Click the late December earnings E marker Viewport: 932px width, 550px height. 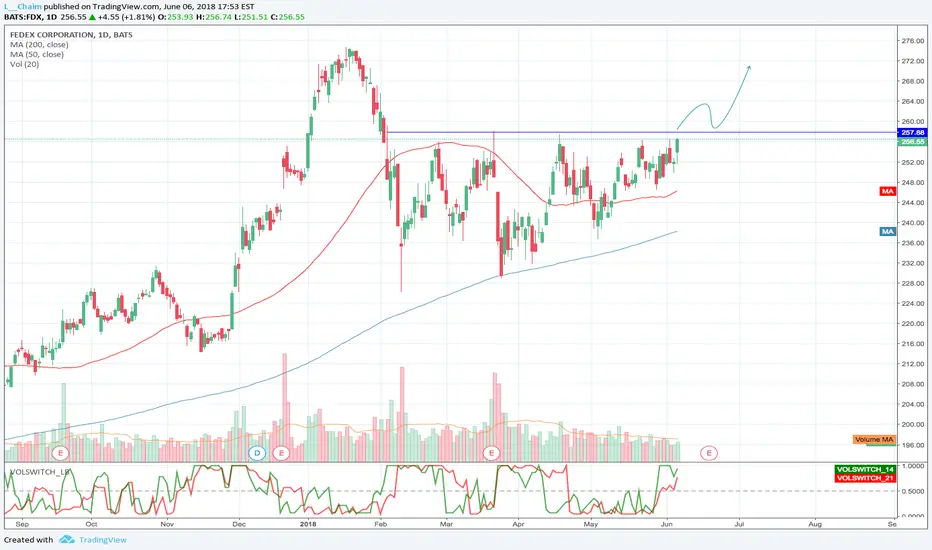coord(281,453)
